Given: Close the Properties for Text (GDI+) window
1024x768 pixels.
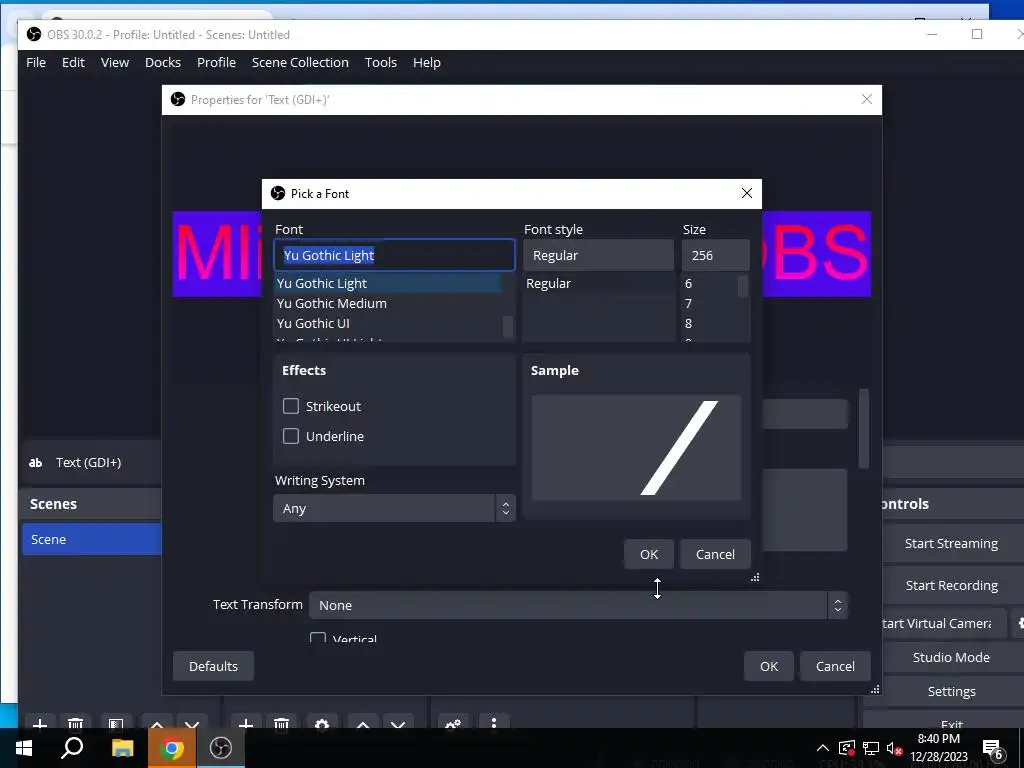Looking at the screenshot, I should coord(867,99).
